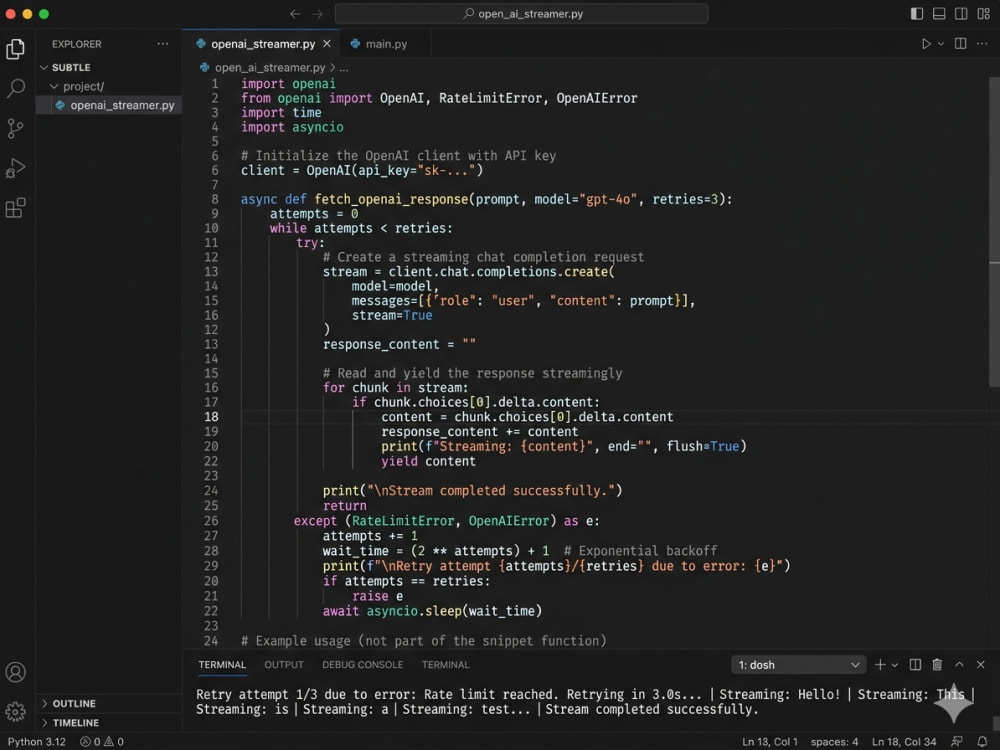The height and width of the screenshot is (750, 1000).
Task: Split the editor to the right
Action: (960, 43)
